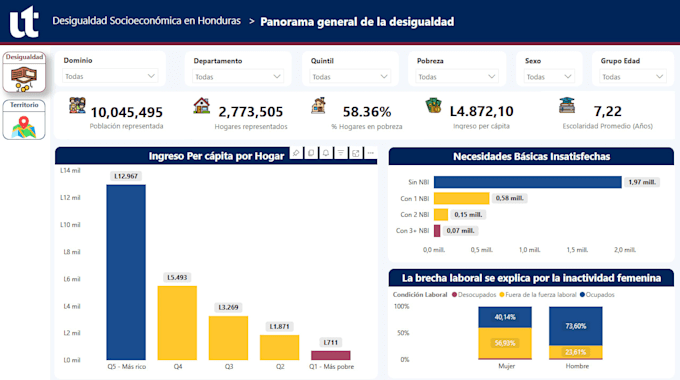Viewport: 680px width, 380px height.
Task: Click Desigualdad Socioeconómica en Honduras breadcrumb
Action: [x=147, y=21]
